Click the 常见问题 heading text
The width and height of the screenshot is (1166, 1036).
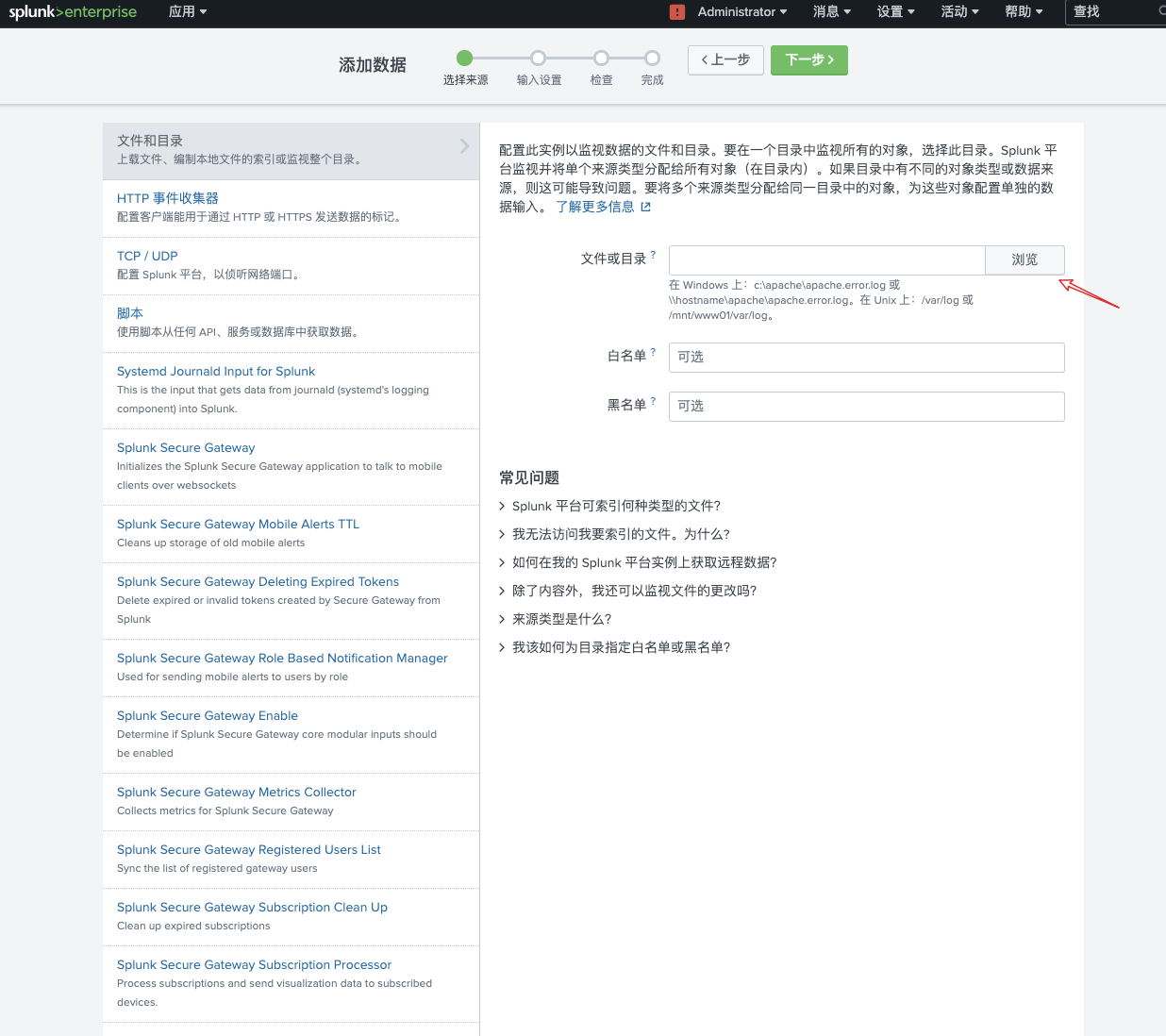(x=529, y=477)
